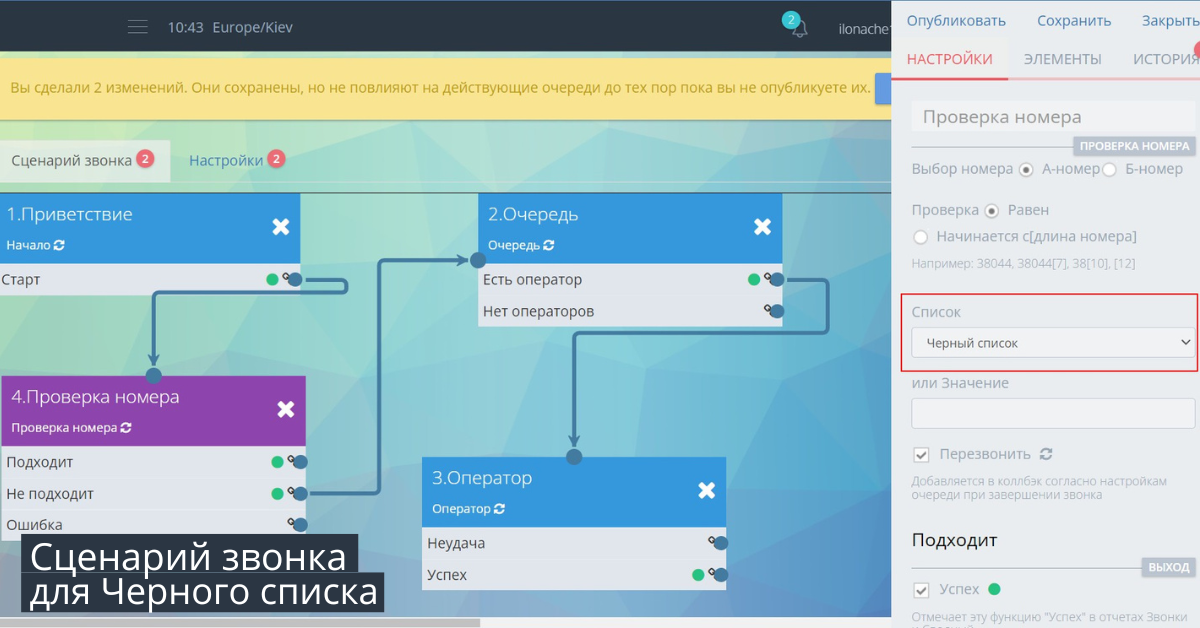Choose the Начинается с radio option

click(921, 237)
